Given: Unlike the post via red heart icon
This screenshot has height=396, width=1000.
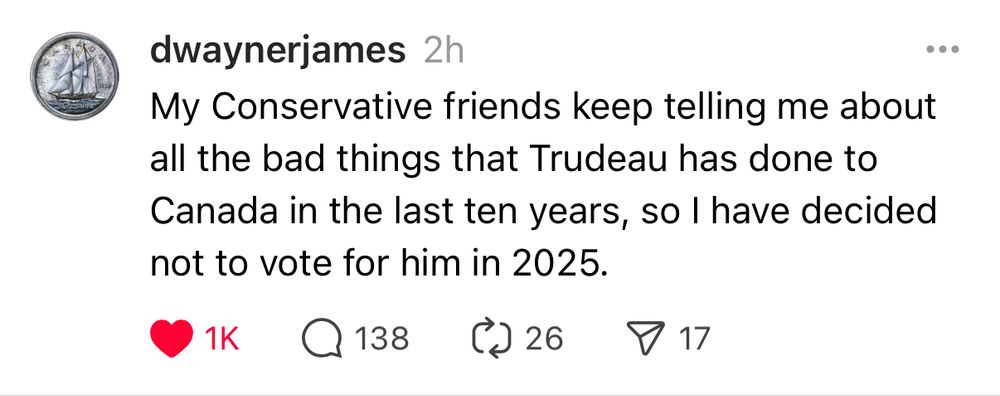Looking at the screenshot, I should pos(172,338).
